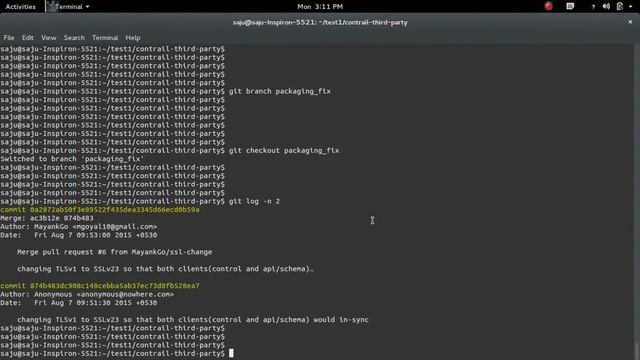
Task: Open the keyboard layout tray icon
Action: click(x=570, y=6)
